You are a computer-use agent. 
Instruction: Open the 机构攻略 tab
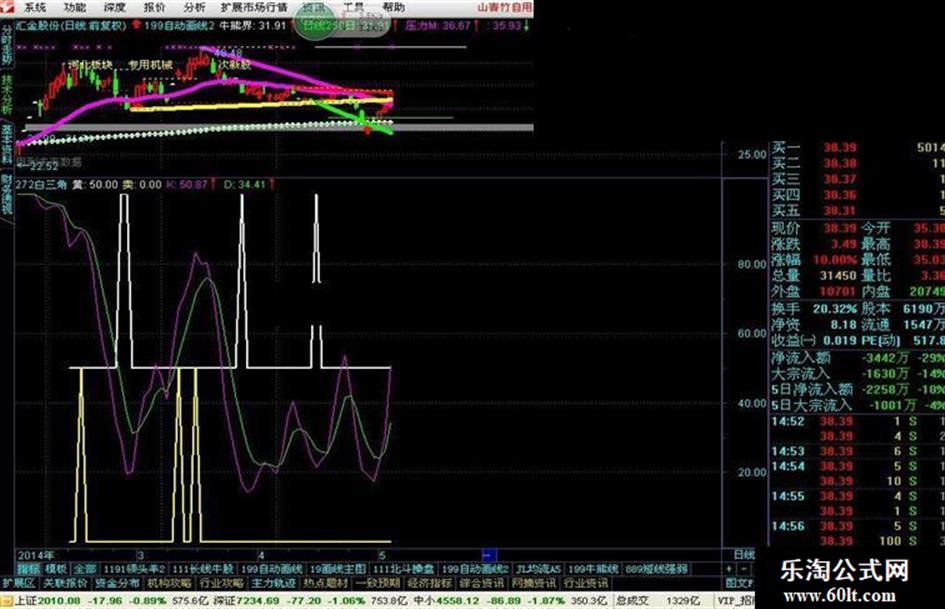tap(169, 583)
